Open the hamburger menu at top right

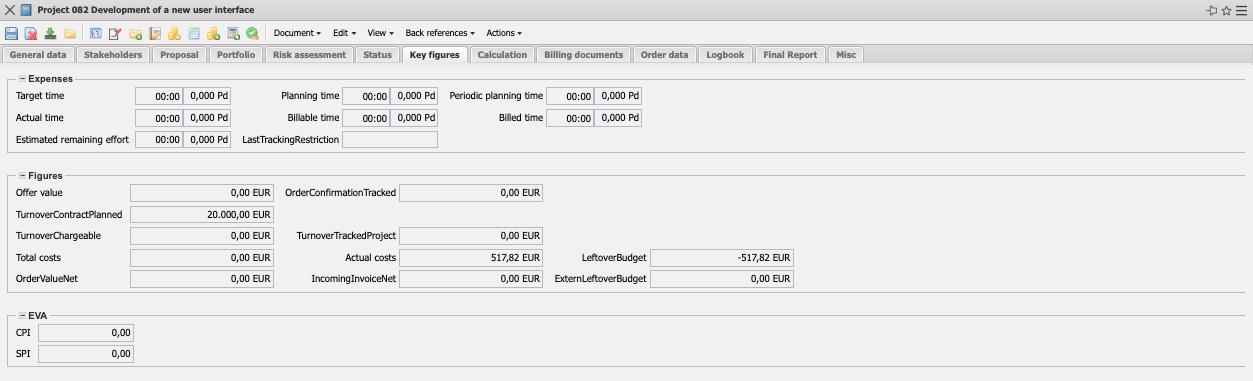tap(1241, 9)
